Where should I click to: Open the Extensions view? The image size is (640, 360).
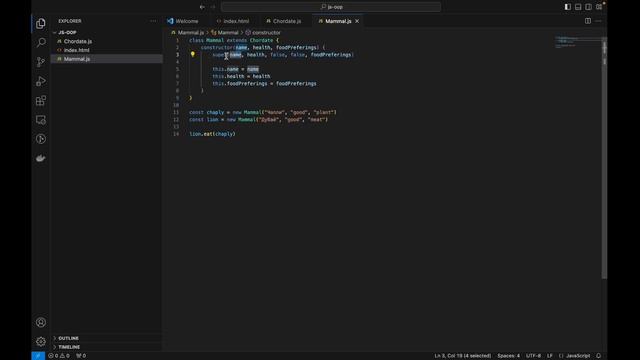coord(41,100)
